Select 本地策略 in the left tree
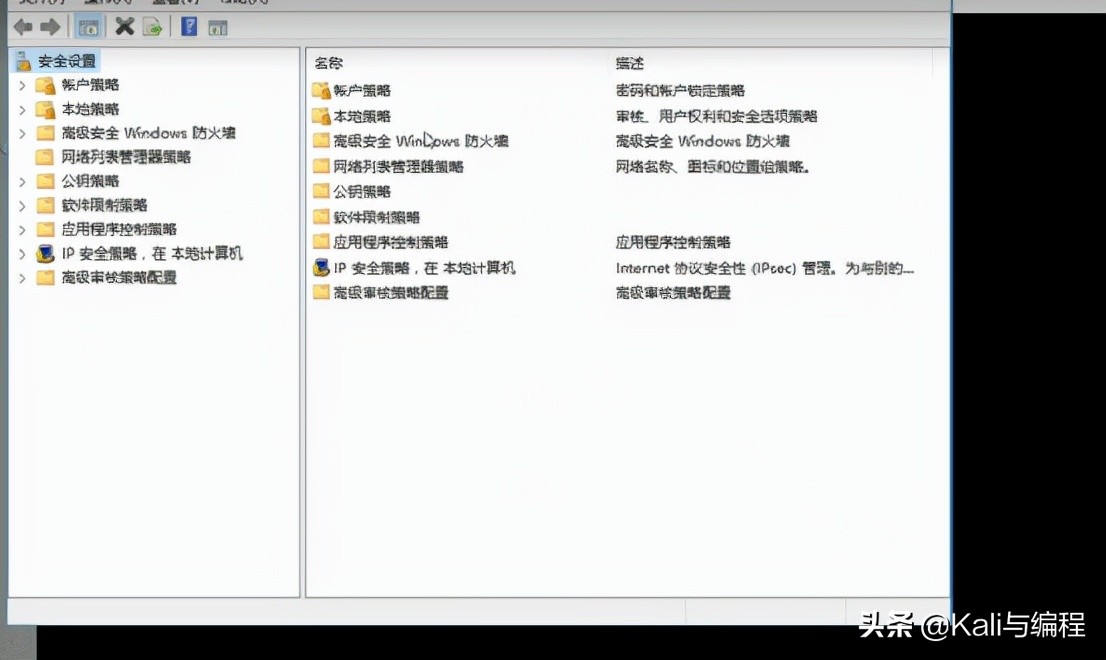Screen dimensions: 1106x660 click(90, 109)
